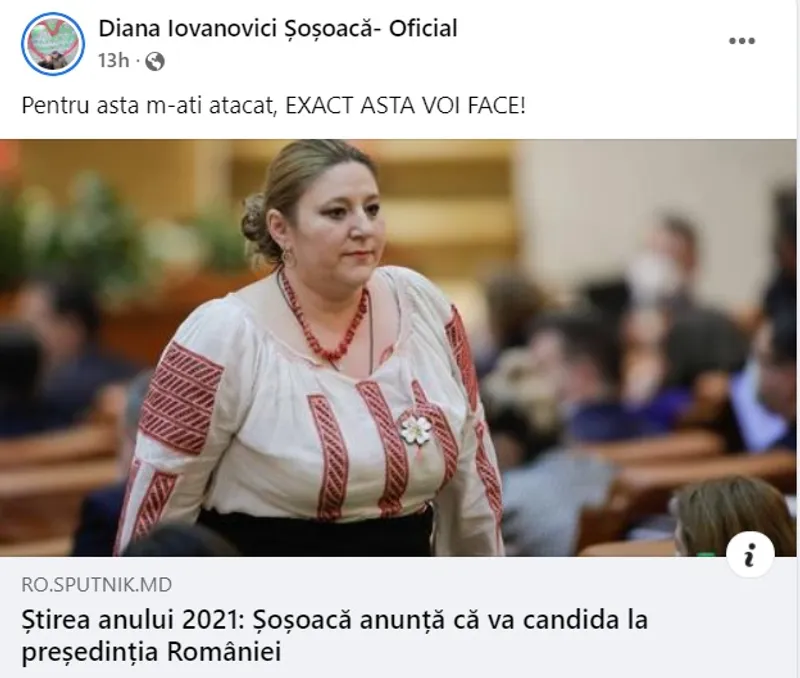Click the gray link card footer area

(398, 617)
